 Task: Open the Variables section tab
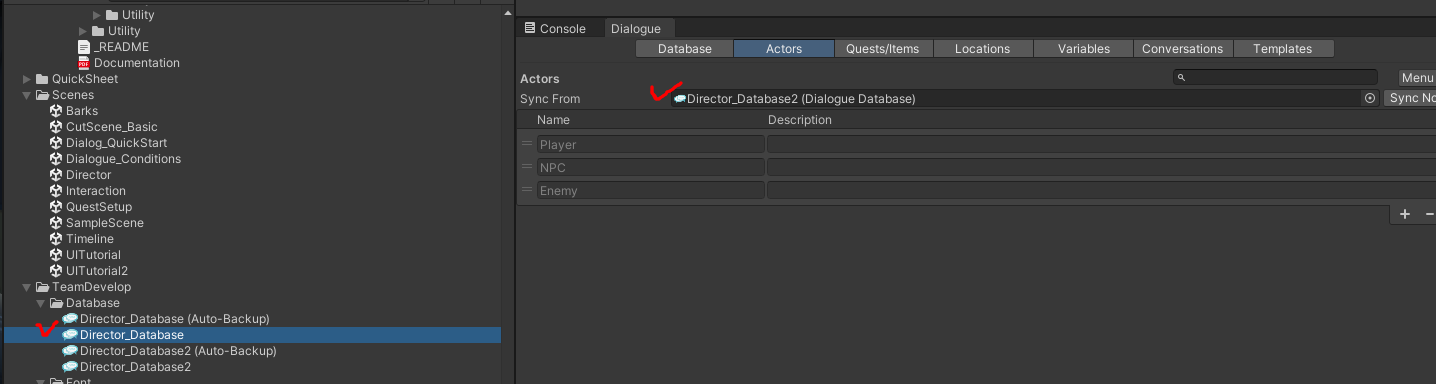1084,48
